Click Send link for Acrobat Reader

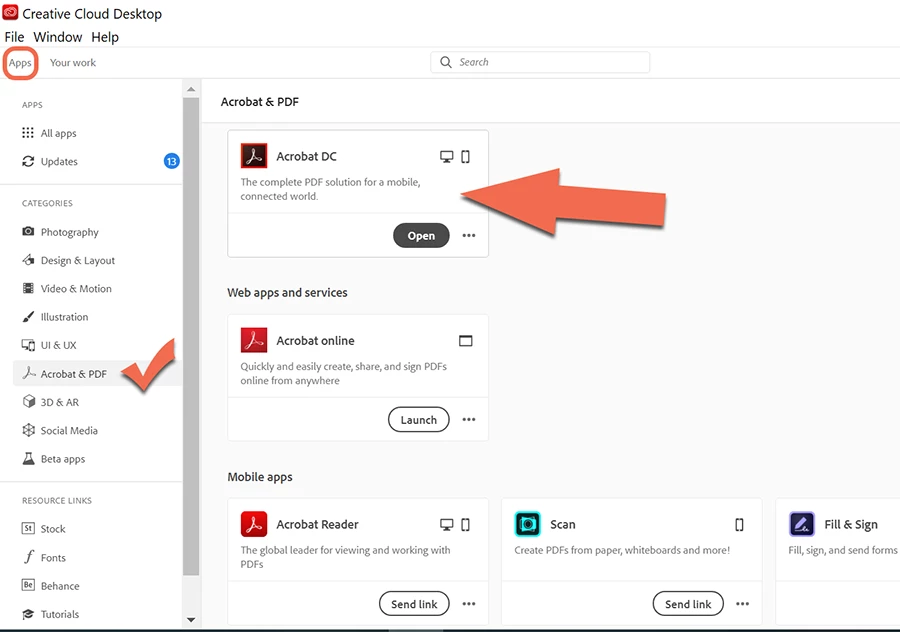pyautogui.click(x=414, y=604)
